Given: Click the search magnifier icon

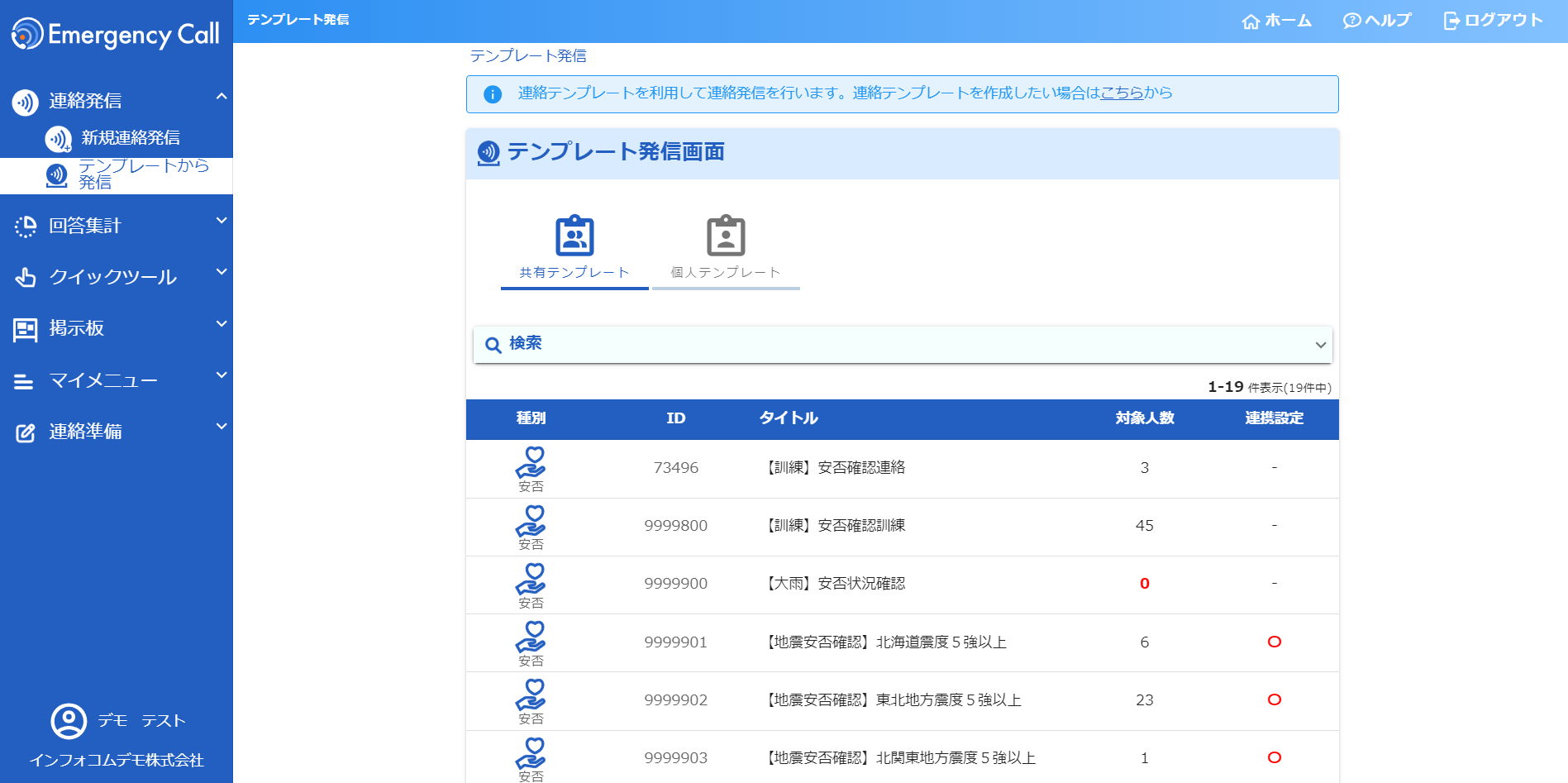Looking at the screenshot, I should click(493, 345).
